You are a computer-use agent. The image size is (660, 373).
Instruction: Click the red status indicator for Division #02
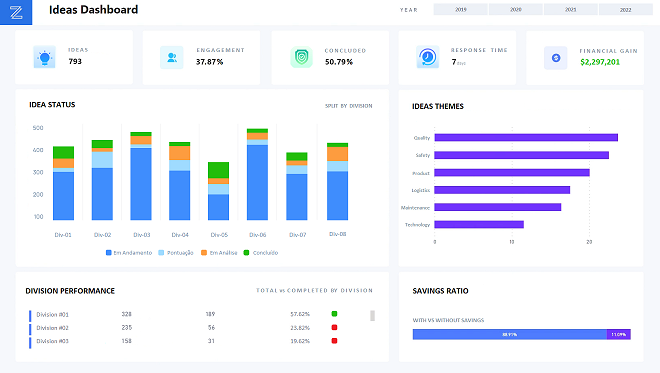334,327
